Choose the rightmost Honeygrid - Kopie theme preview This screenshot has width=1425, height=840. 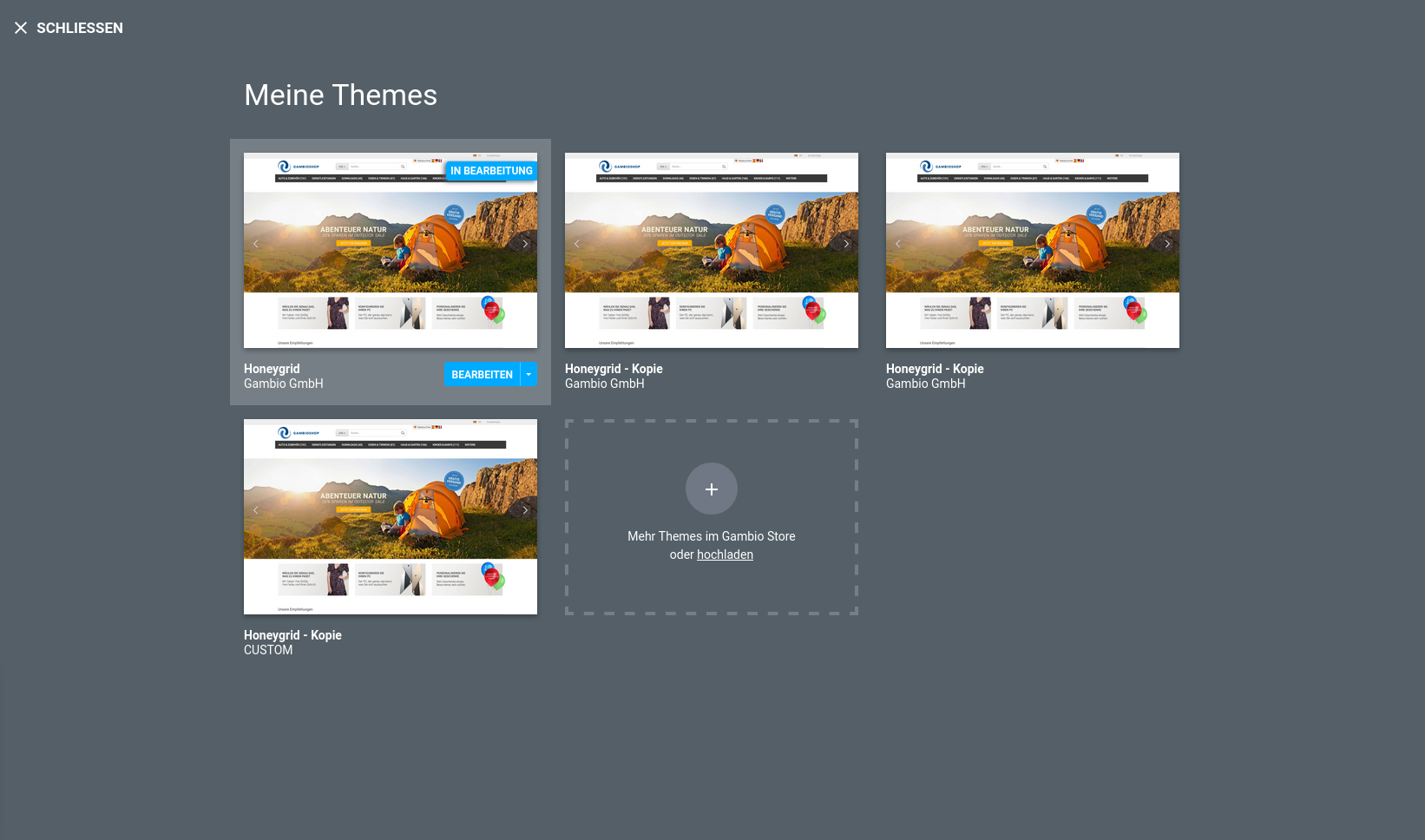(x=1033, y=251)
